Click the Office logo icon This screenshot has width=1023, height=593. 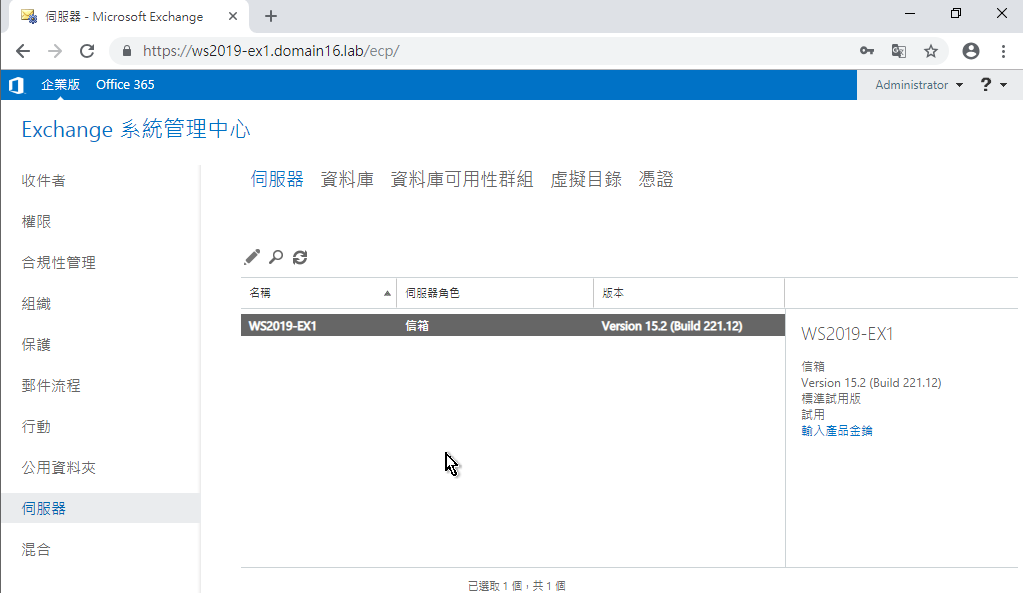point(16,85)
